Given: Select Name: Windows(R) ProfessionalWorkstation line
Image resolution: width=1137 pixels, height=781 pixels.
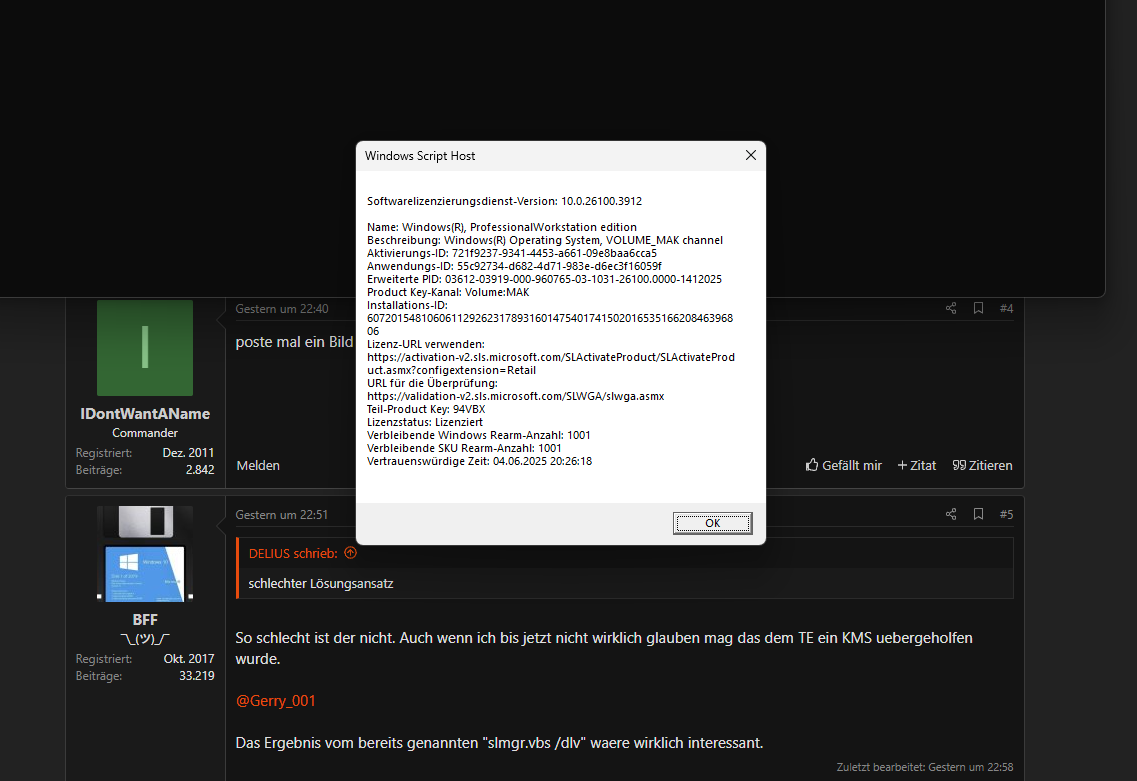Looking at the screenshot, I should [502, 227].
